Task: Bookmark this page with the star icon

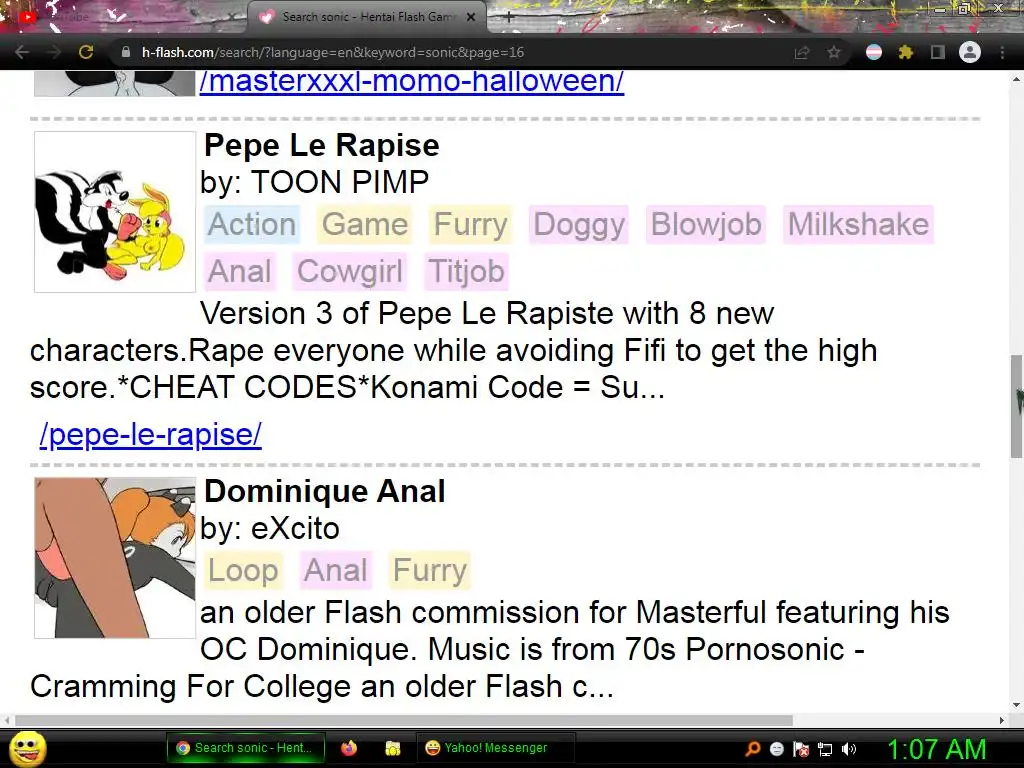Action: point(834,52)
